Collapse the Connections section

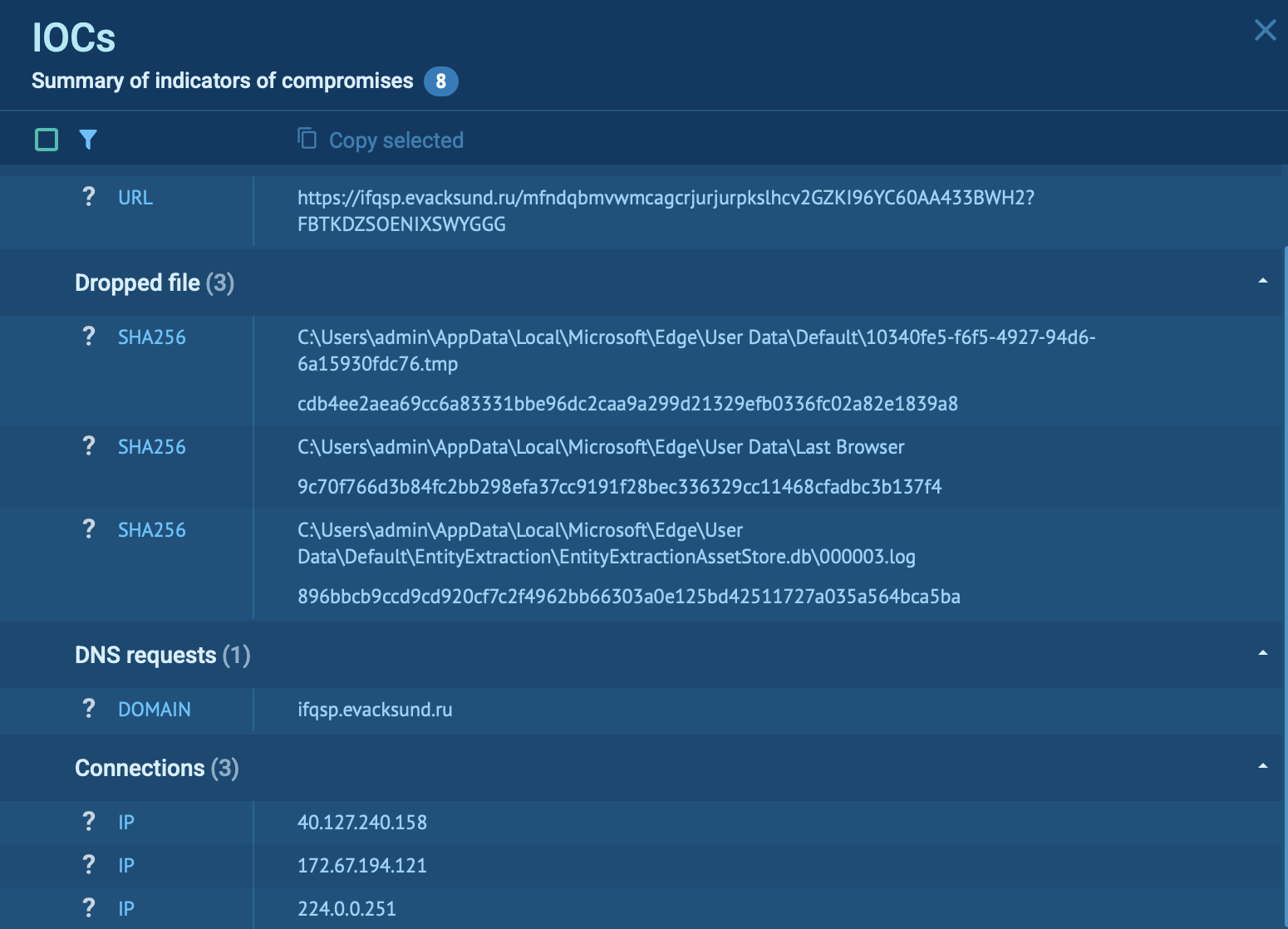pos(1262,767)
